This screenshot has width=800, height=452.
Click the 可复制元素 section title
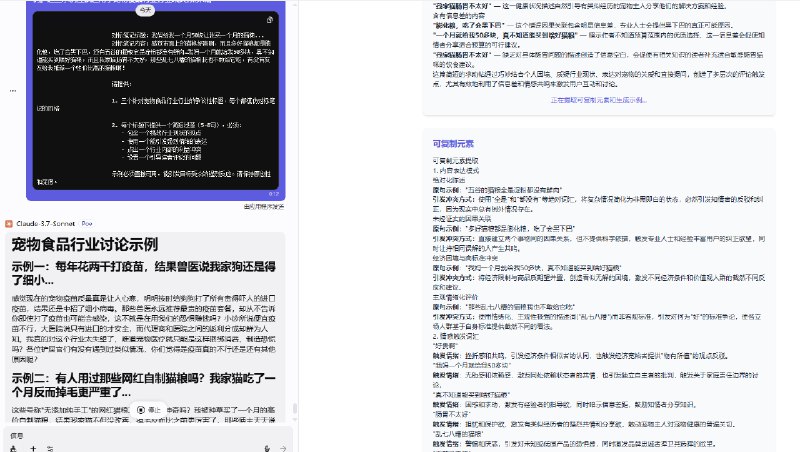pos(453,144)
